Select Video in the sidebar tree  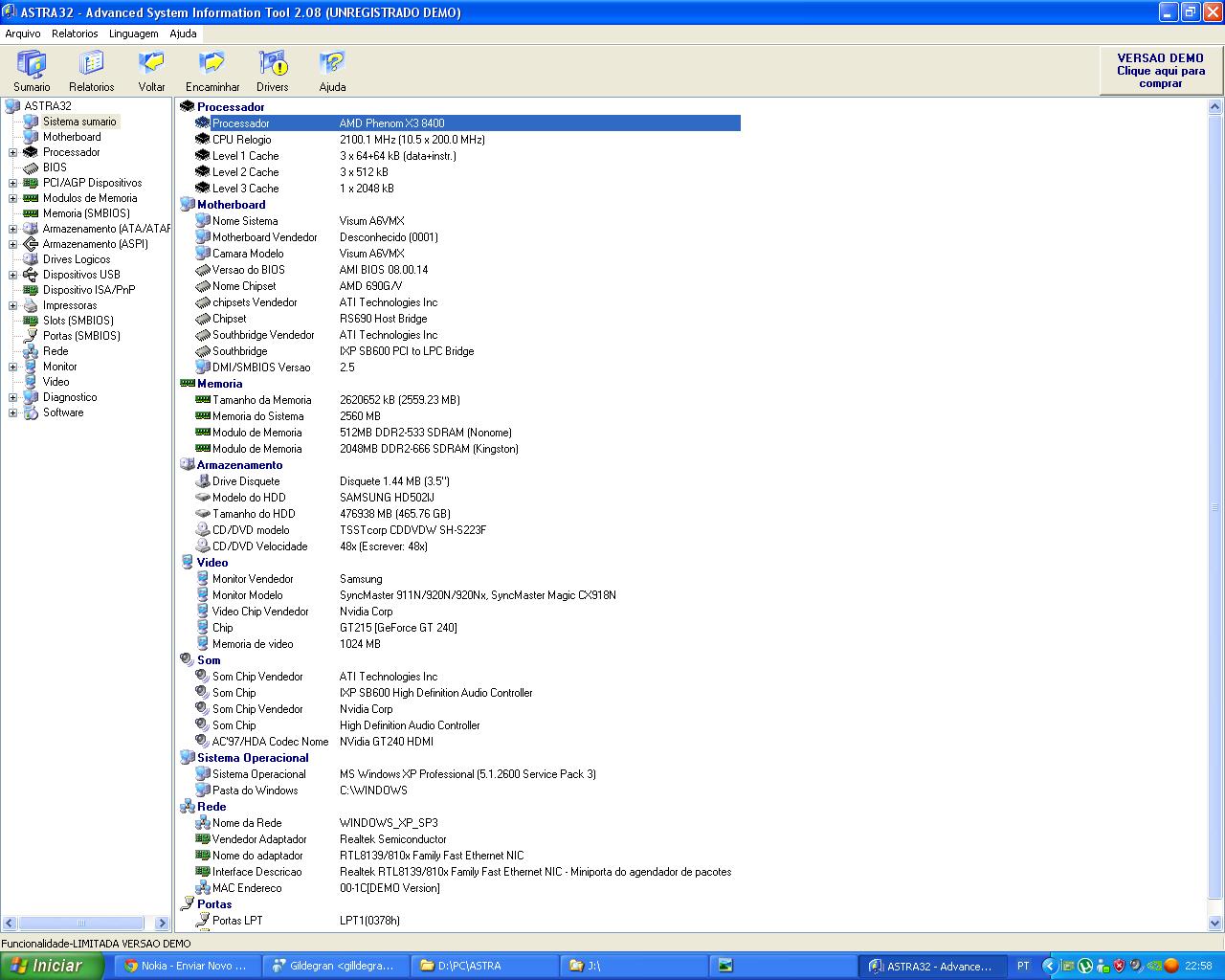click(x=56, y=382)
